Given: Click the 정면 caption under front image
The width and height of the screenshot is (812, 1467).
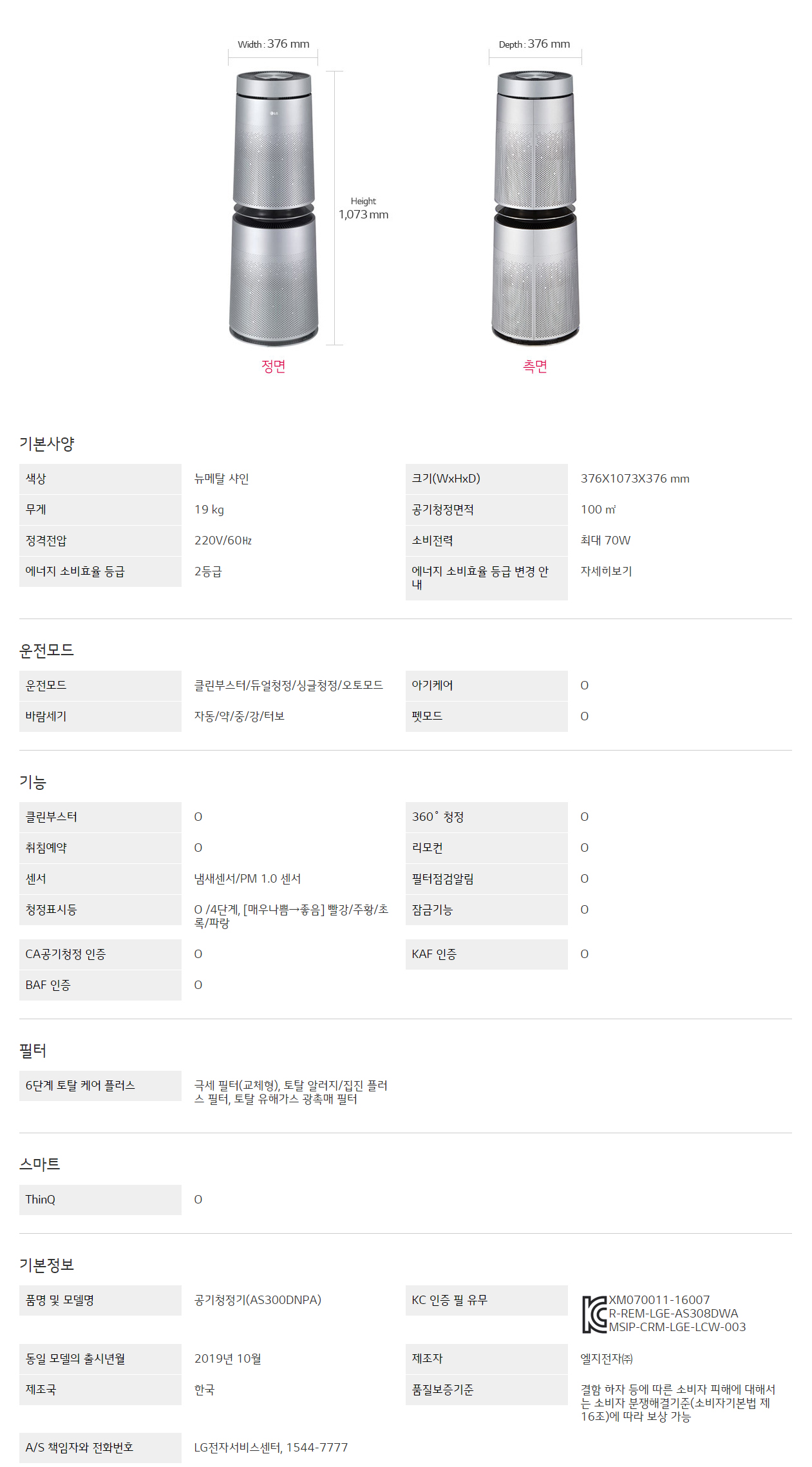Looking at the screenshot, I should coord(274,367).
